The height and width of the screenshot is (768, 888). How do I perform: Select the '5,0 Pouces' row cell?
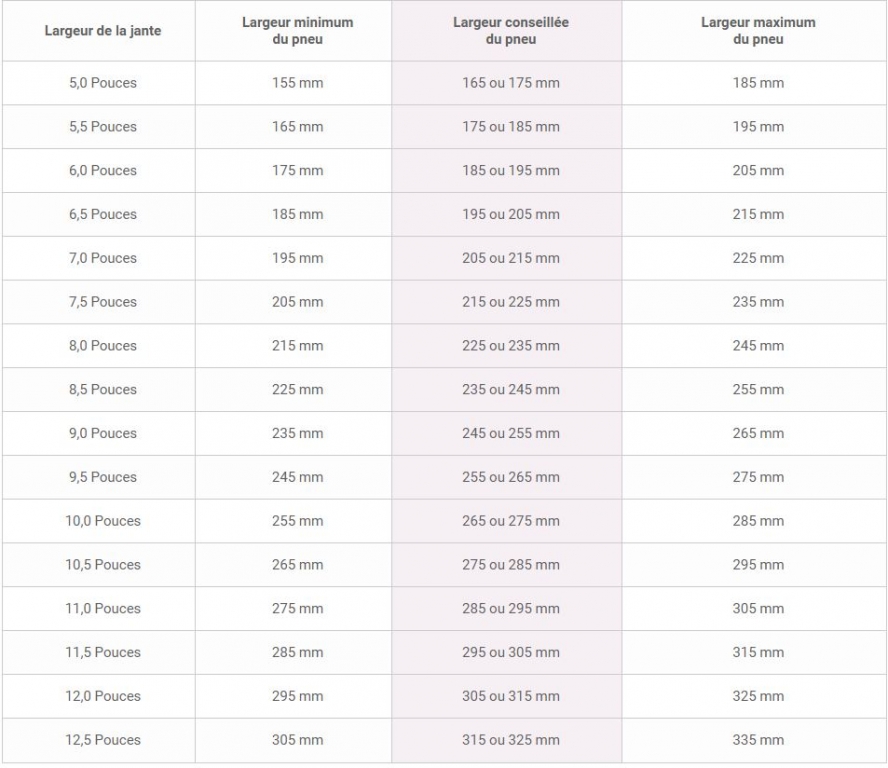click(103, 83)
